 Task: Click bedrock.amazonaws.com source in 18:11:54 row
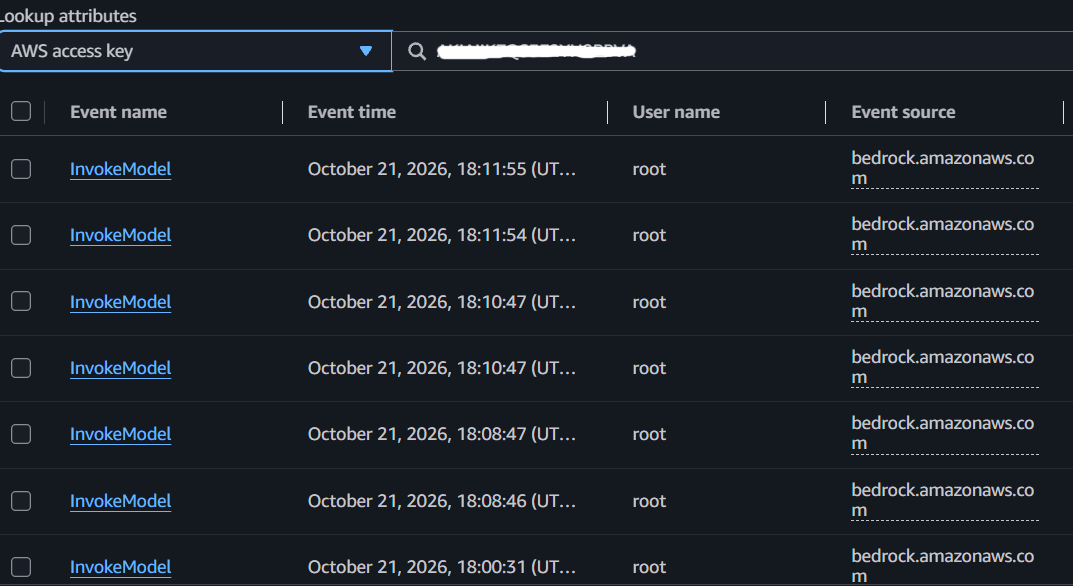[x=944, y=234]
